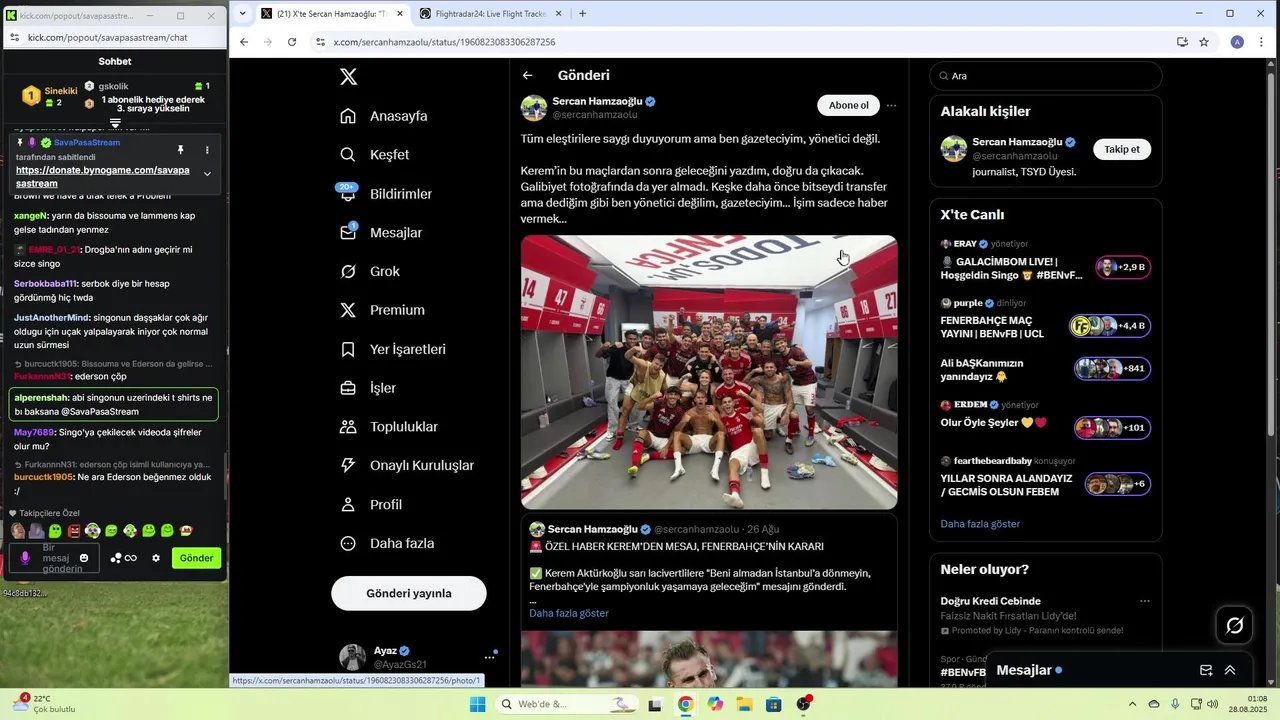Send chat message with Gönder
The width and height of the screenshot is (1280, 720).
[x=196, y=558]
